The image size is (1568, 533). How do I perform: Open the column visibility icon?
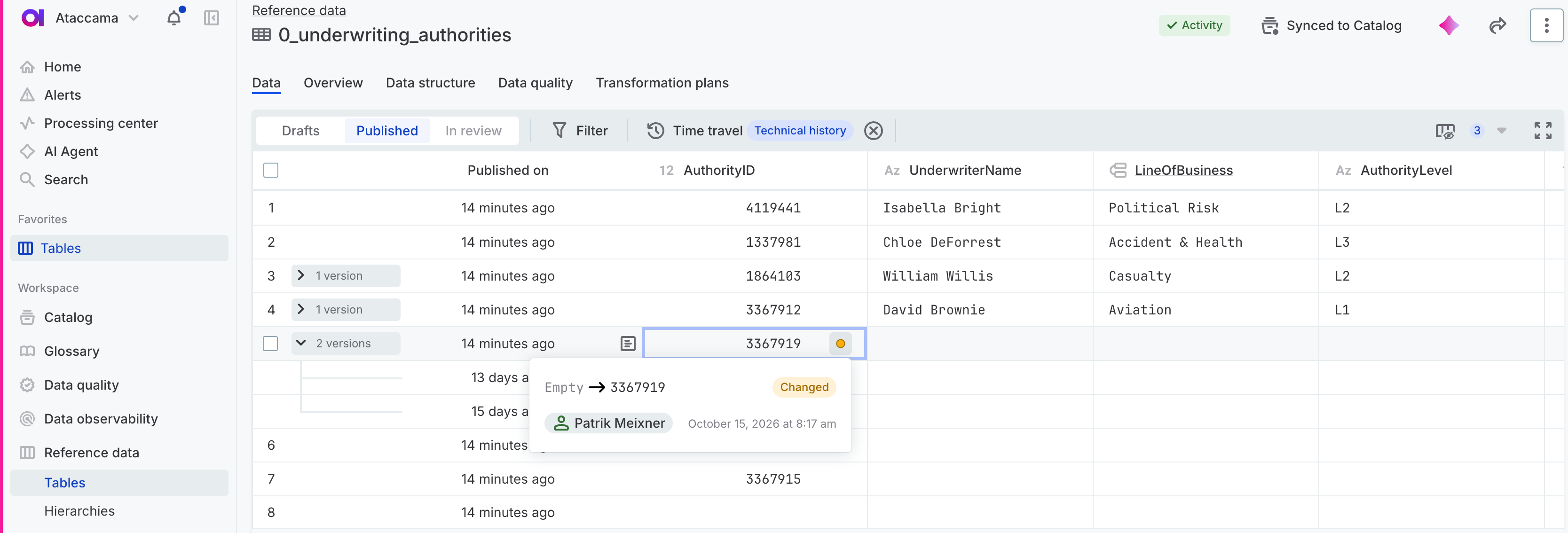(x=1444, y=131)
